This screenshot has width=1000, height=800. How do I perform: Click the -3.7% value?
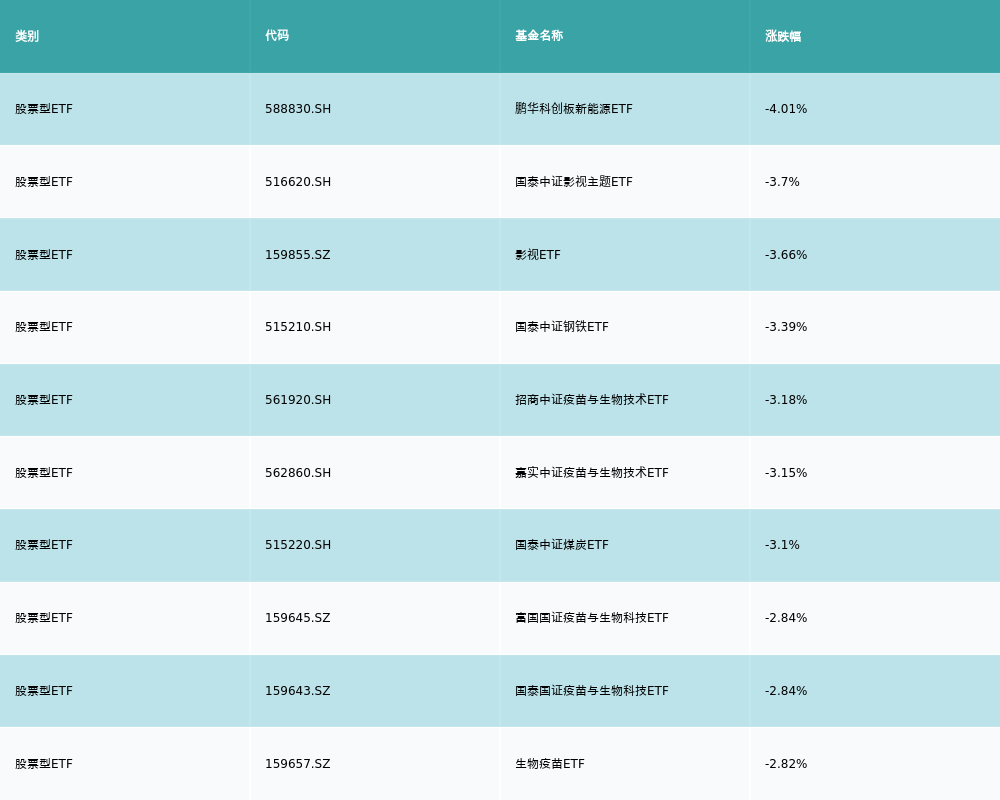point(782,182)
